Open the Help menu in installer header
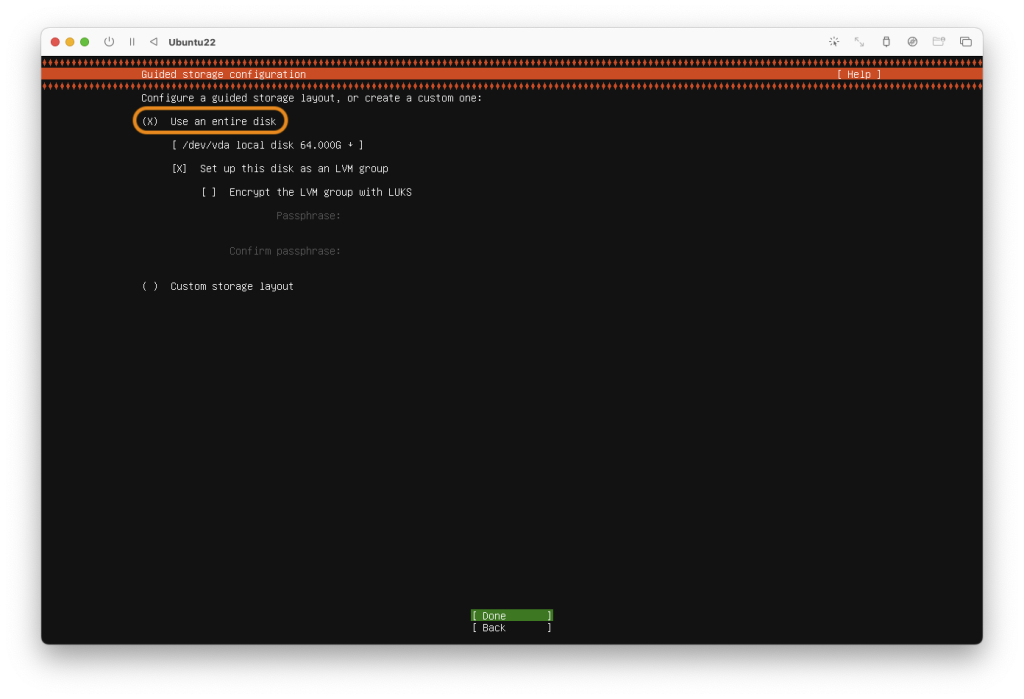Image resolution: width=1024 pixels, height=699 pixels. point(859,74)
